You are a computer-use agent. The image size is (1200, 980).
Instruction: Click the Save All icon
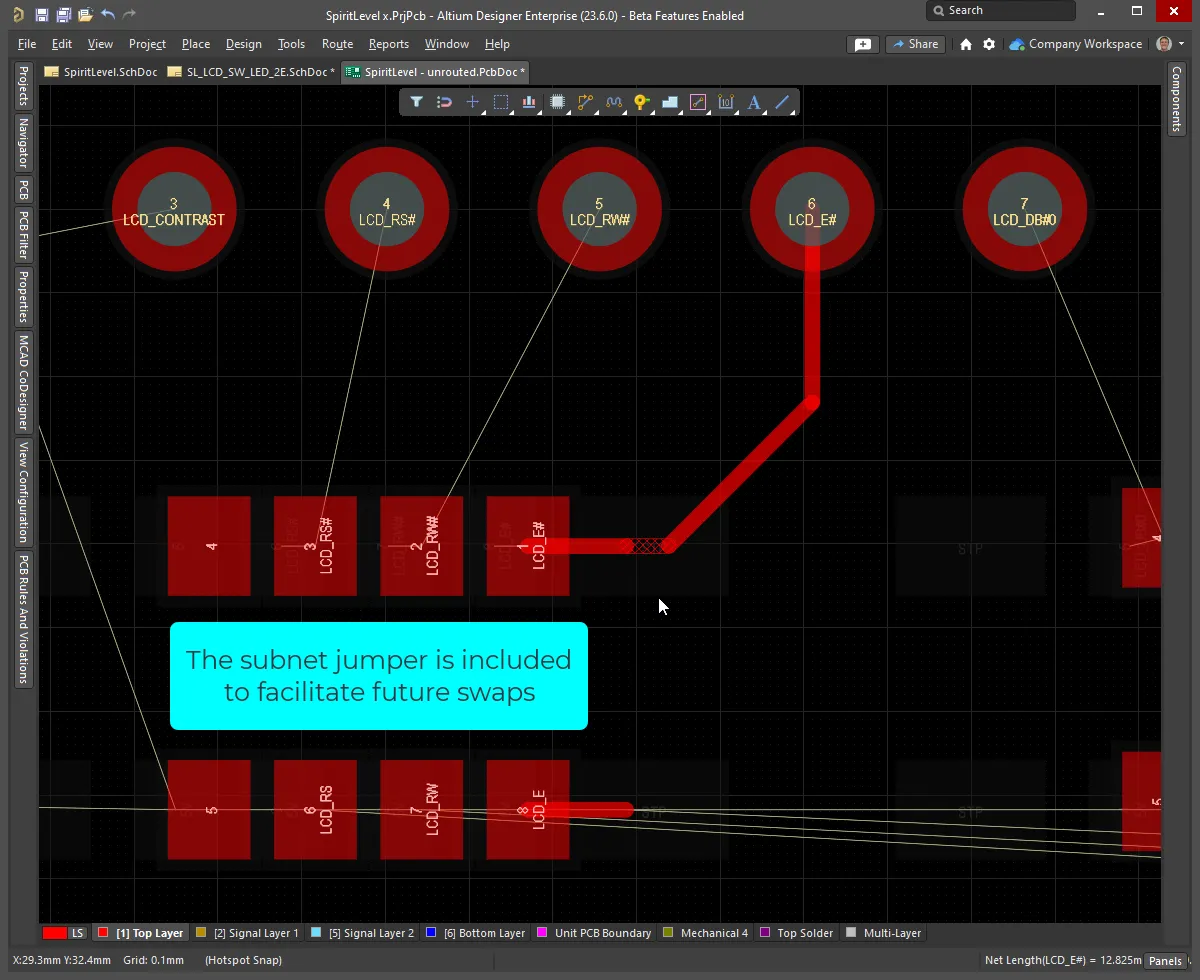coord(63,15)
